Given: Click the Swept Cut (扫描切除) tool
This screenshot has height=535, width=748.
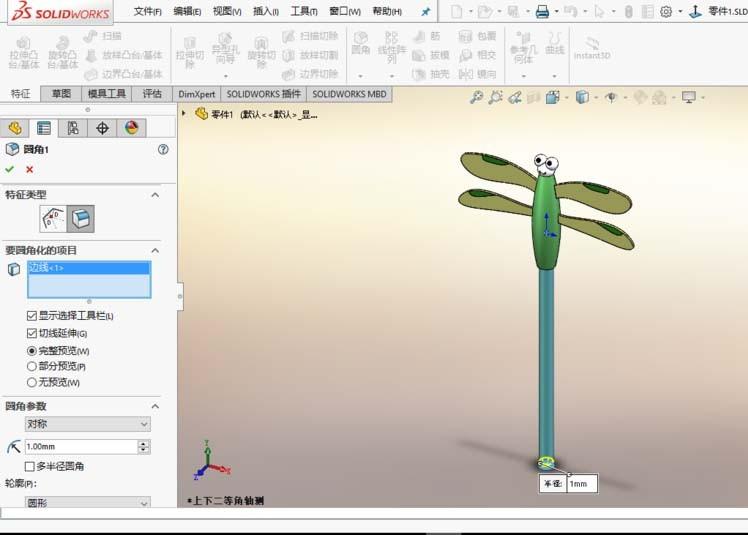Looking at the screenshot, I should 310,36.
